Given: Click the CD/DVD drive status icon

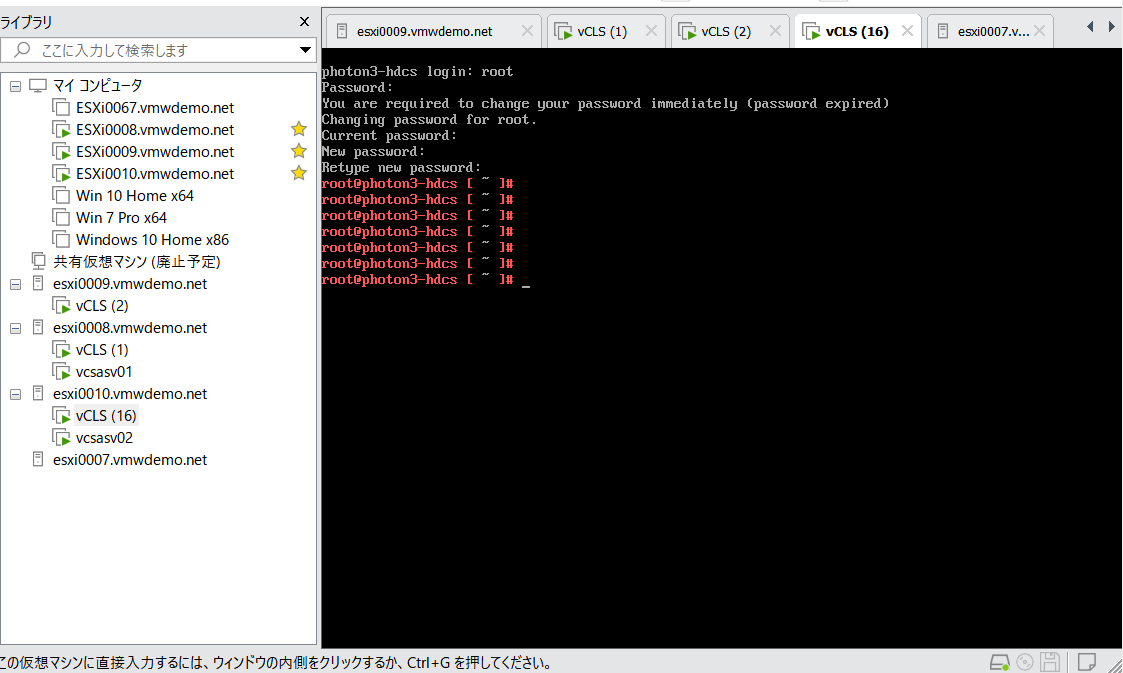Looking at the screenshot, I should tap(1025, 662).
